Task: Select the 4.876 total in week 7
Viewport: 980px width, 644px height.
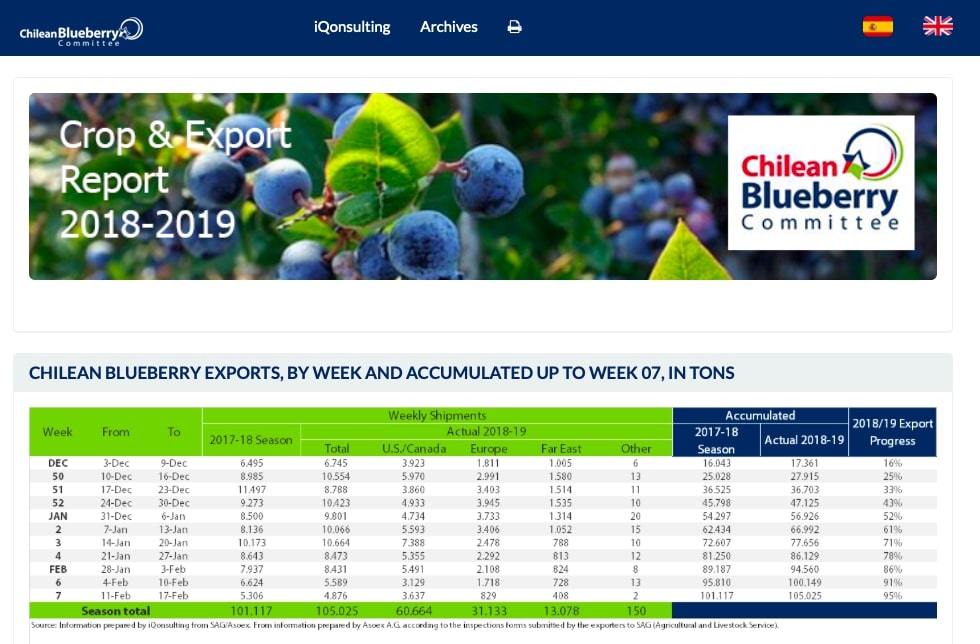Action: 336,596
